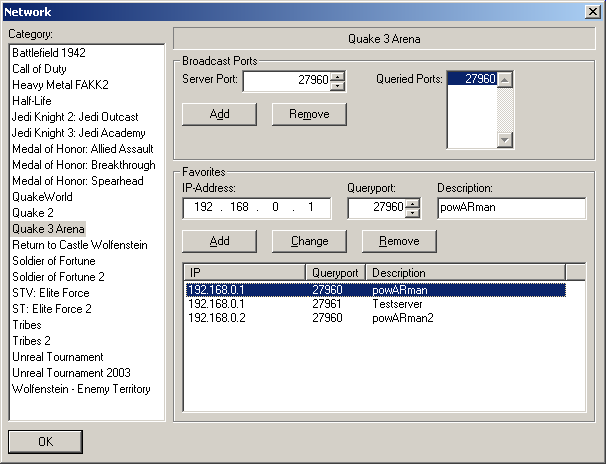
Task: Confirm dialog with OK button
Action: [x=45, y=442]
